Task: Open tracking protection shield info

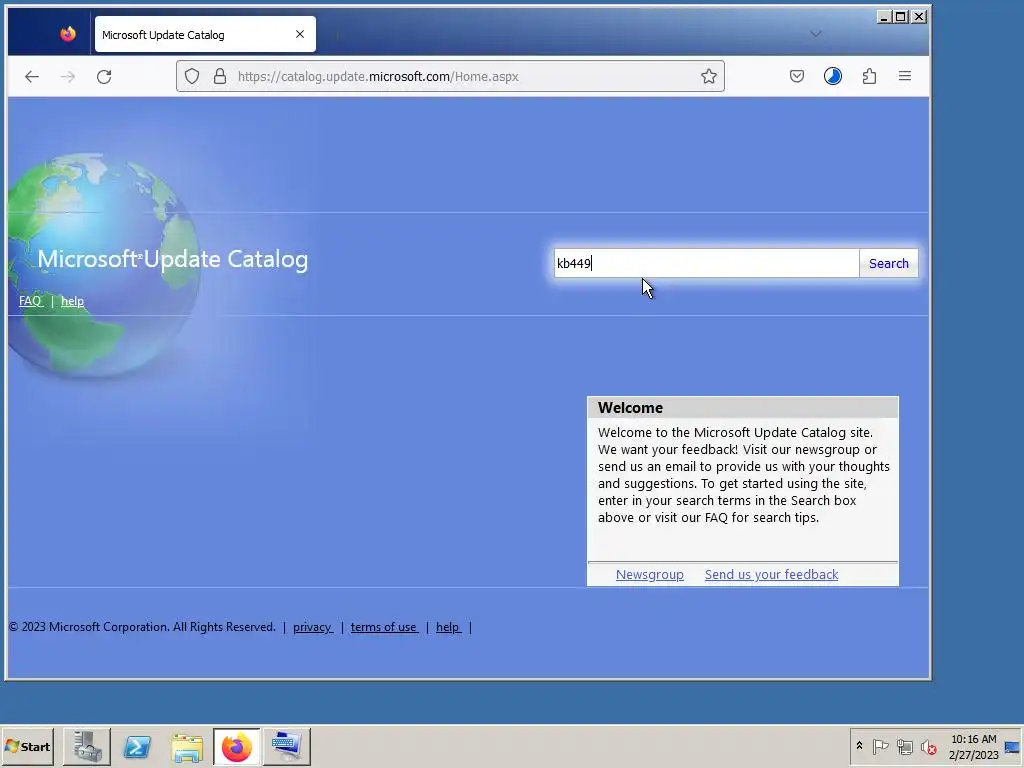Action: coord(192,76)
